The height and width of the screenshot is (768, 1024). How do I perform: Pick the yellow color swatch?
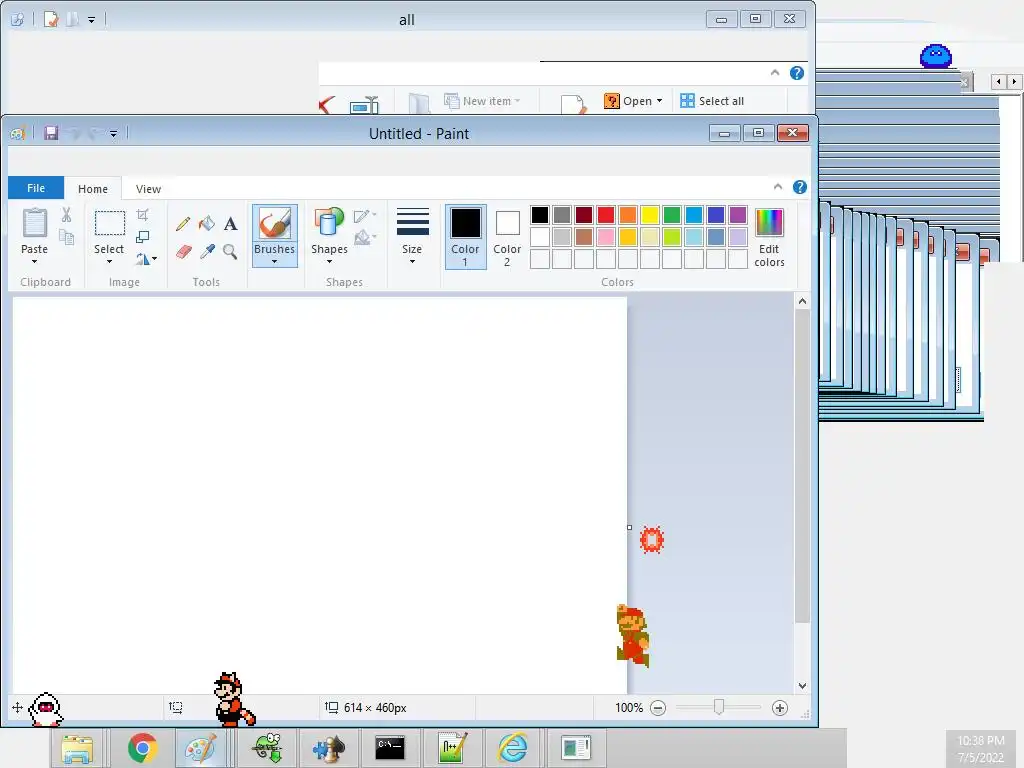(650, 215)
